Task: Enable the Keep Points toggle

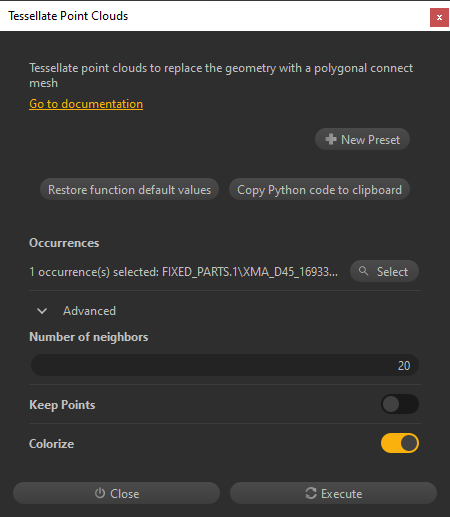Action: 400,404
